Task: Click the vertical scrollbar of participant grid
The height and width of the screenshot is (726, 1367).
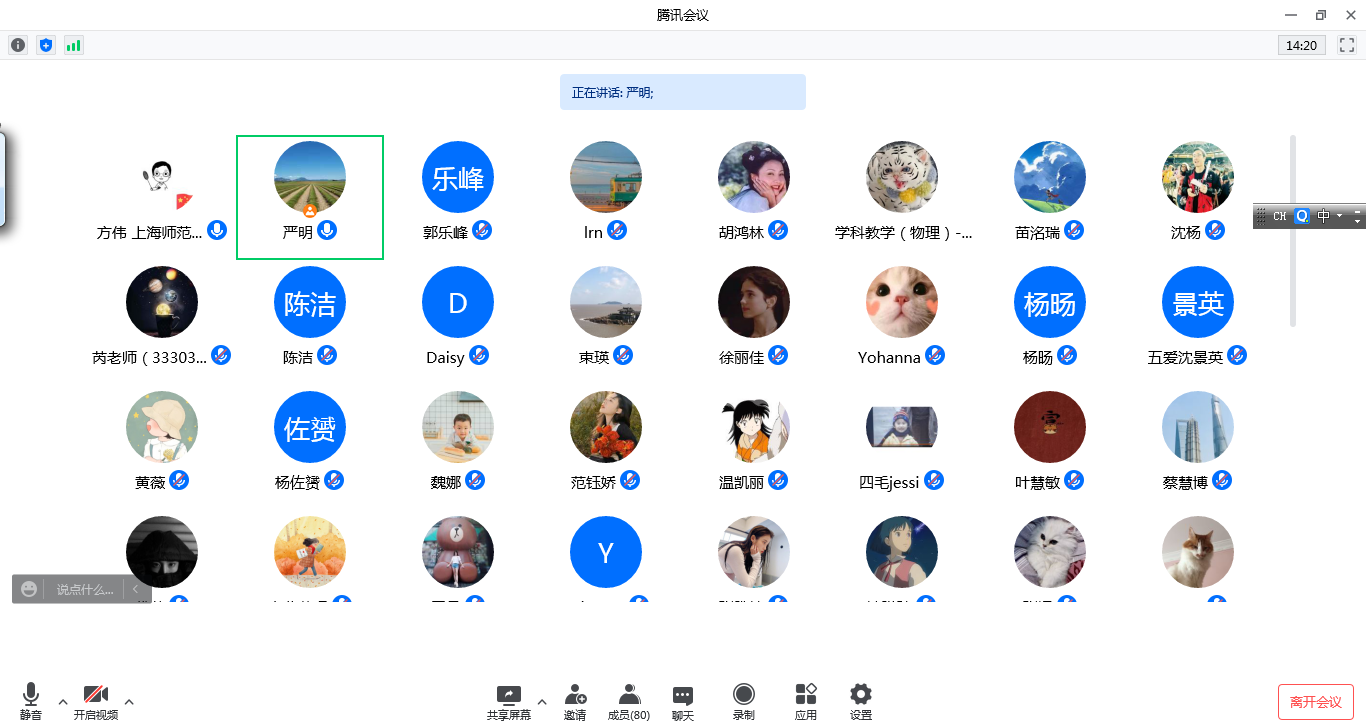Action: [x=1293, y=230]
